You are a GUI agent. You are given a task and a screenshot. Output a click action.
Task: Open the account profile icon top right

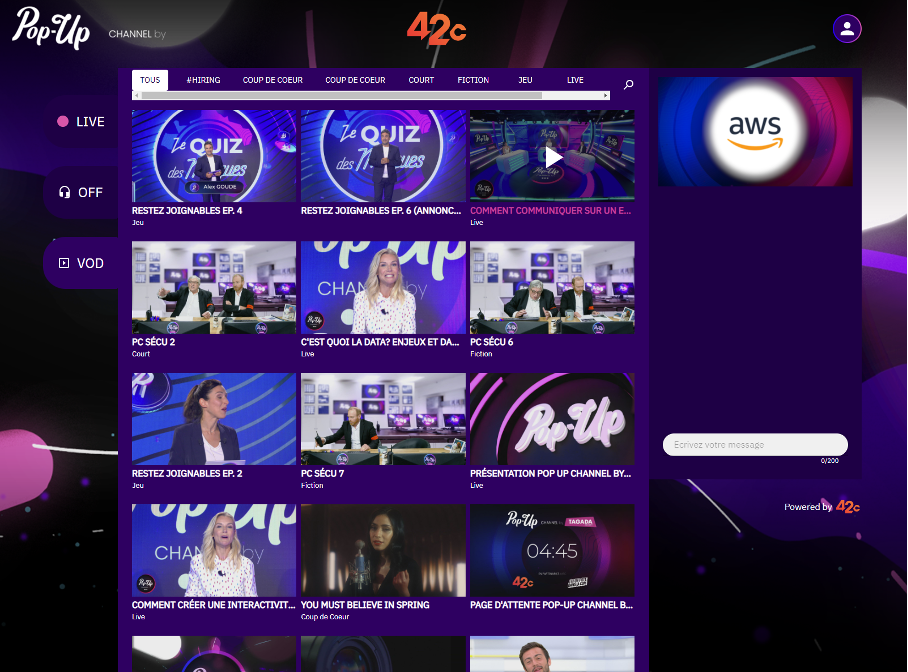pos(846,28)
